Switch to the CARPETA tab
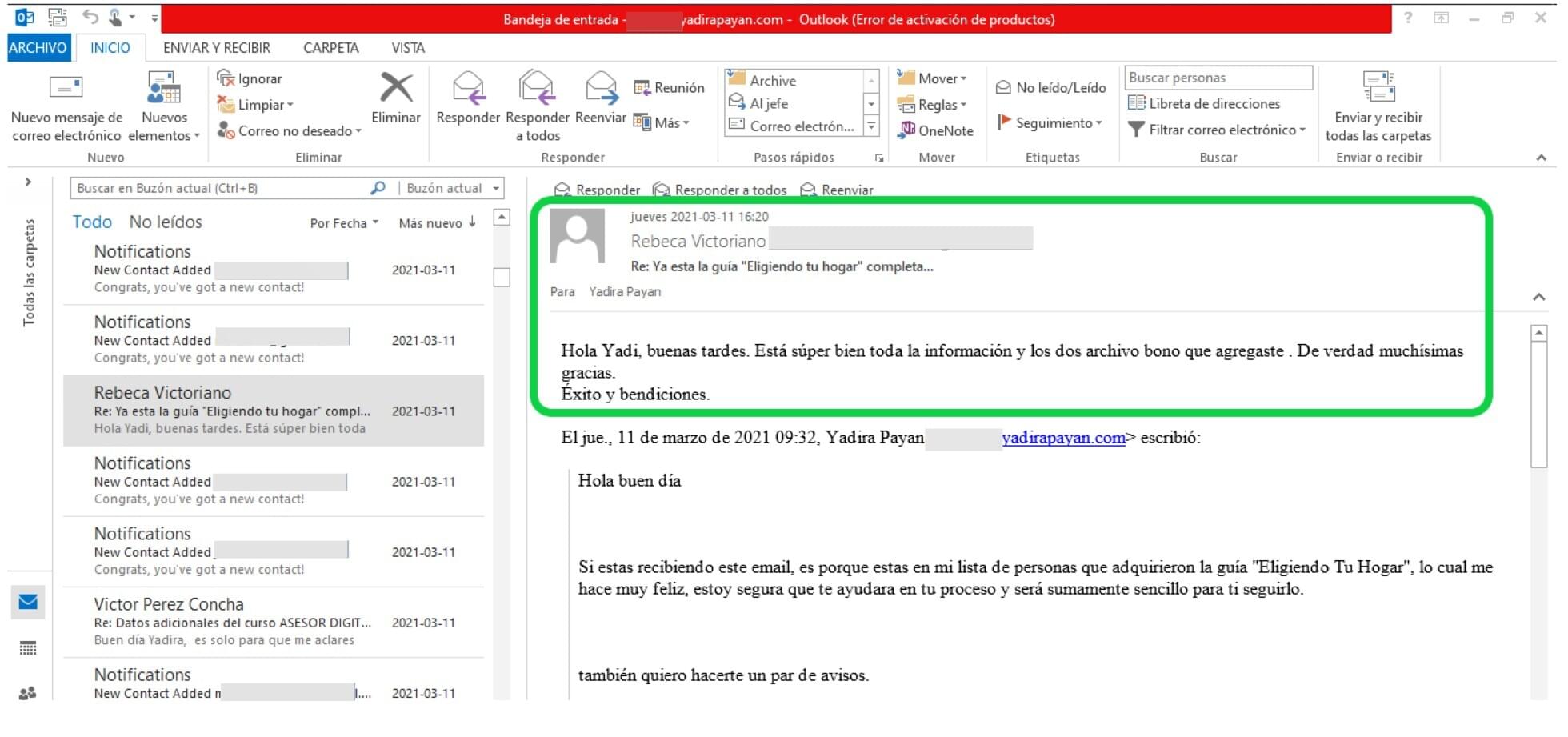 tap(331, 48)
